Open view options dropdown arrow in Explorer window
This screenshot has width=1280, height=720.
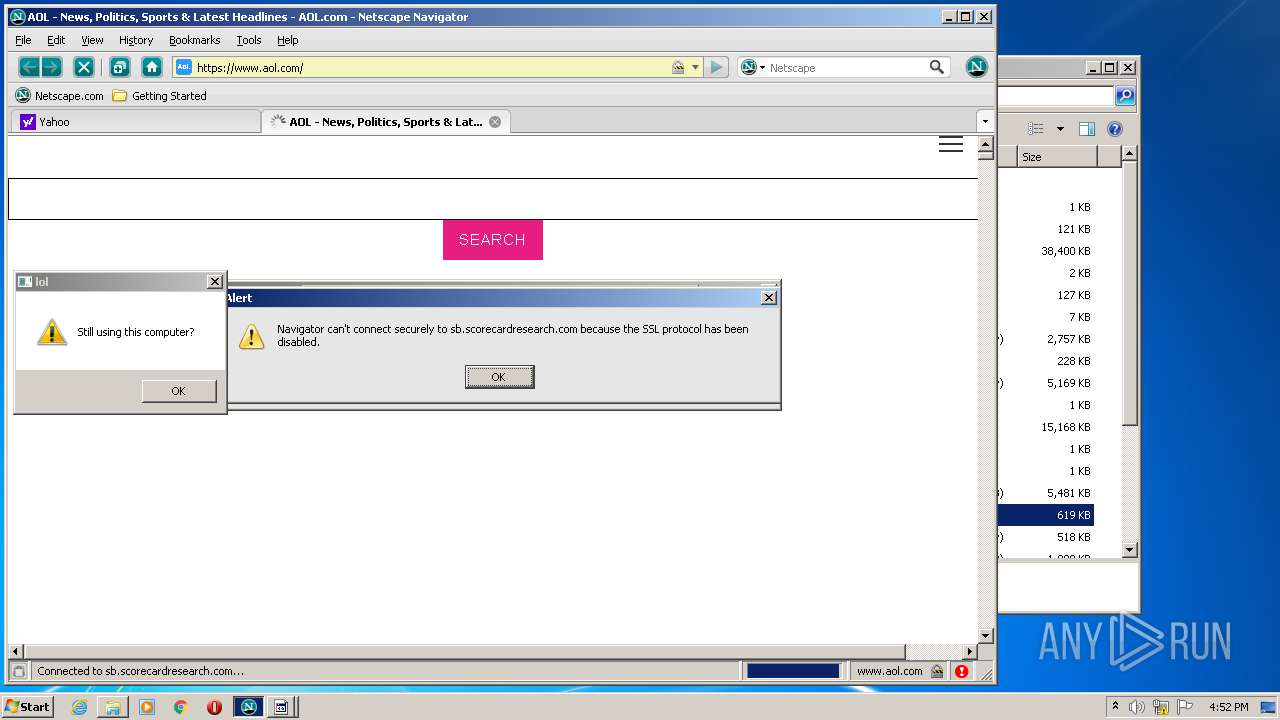pyautogui.click(x=1060, y=129)
